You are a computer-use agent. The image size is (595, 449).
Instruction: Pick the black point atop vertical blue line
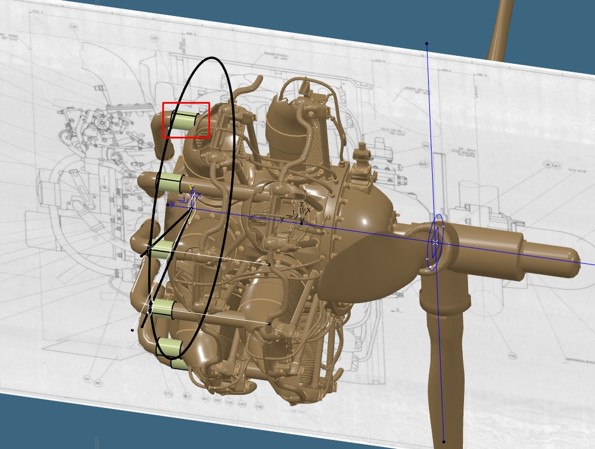pyautogui.click(x=427, y=44)
